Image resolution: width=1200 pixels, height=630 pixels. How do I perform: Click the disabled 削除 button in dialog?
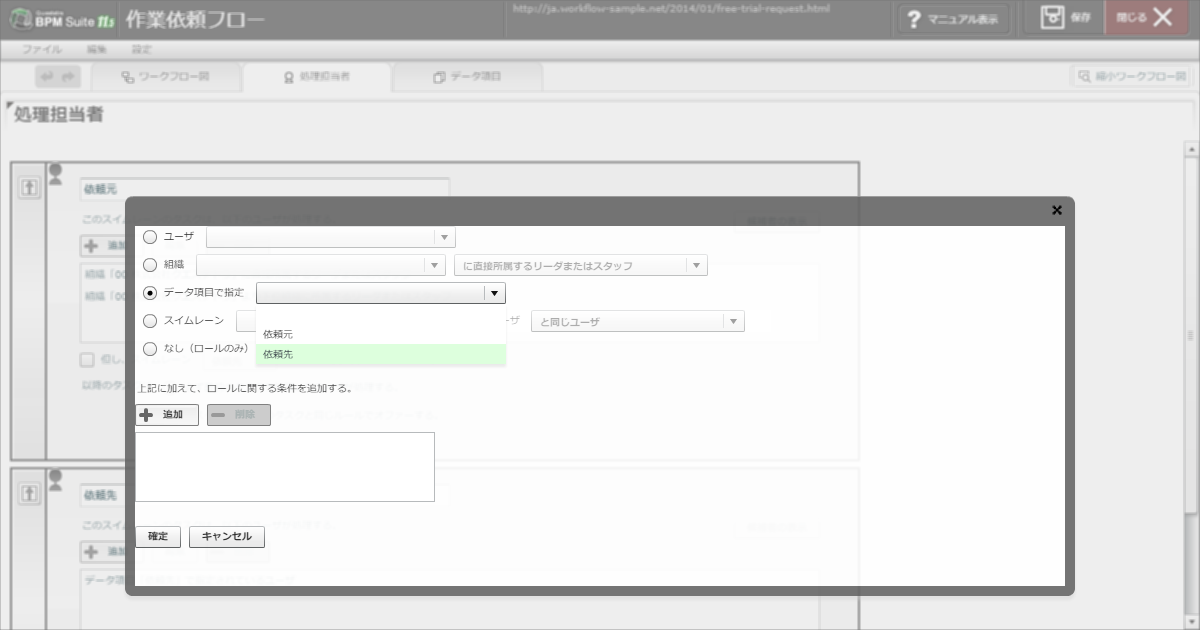(x=239, y=415)
